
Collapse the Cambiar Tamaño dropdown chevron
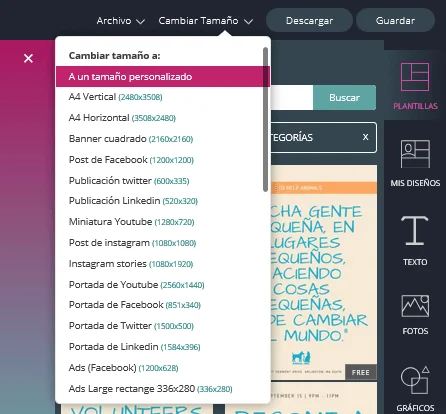[x=248, y=22]
